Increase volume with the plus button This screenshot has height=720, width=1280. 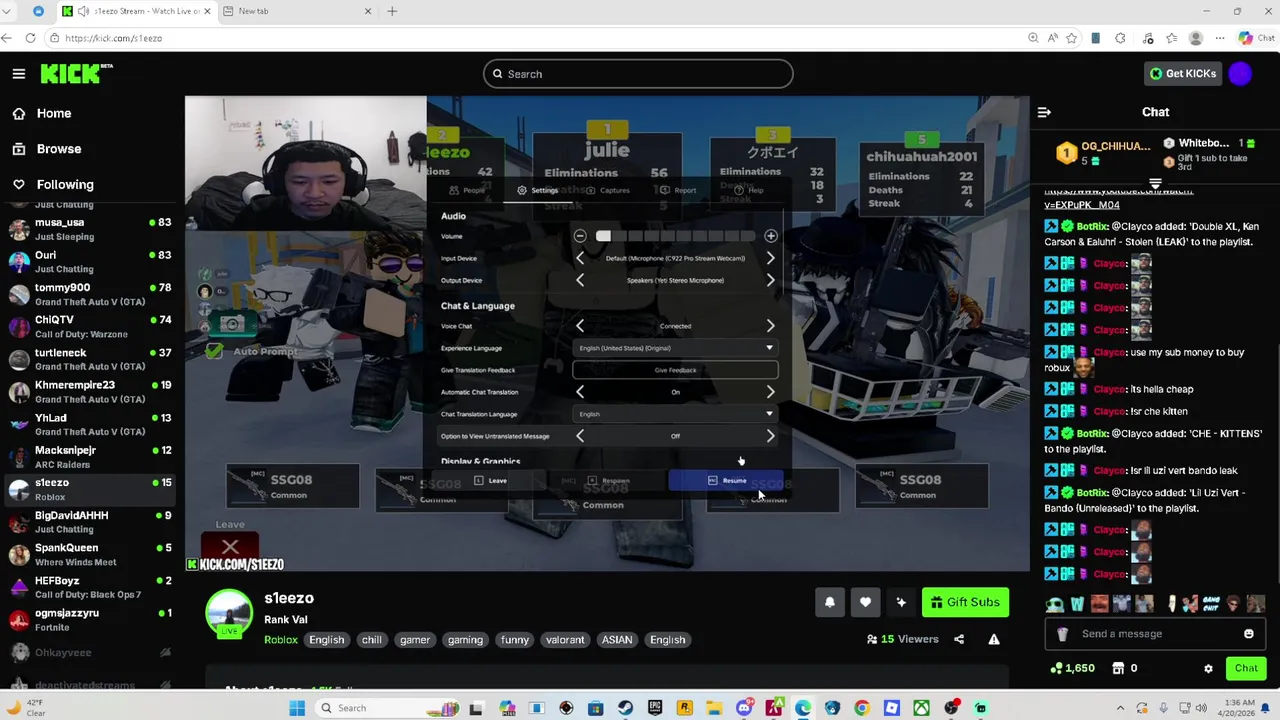coord(771,236)
